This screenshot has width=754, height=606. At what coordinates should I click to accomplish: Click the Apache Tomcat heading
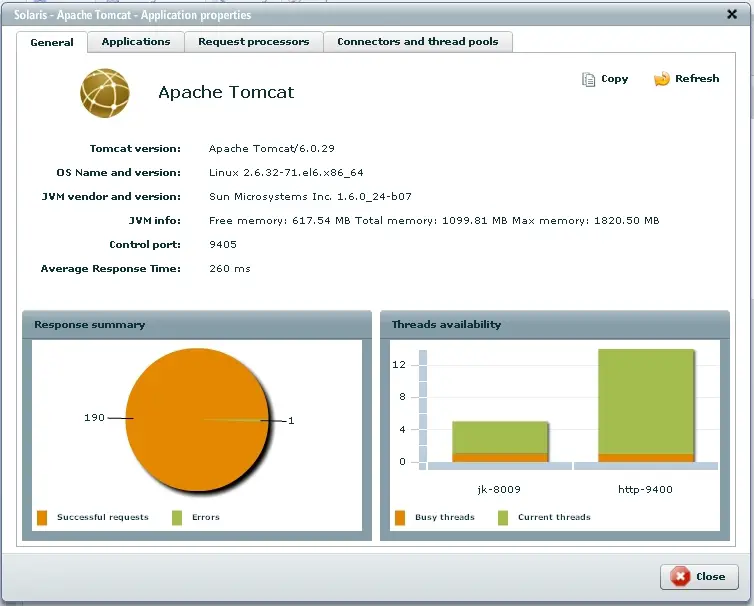coord(226,92)
